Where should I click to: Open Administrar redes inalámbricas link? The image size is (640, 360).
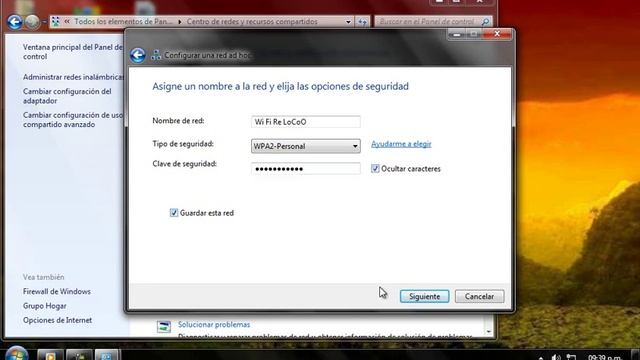[x=73, y=77]
